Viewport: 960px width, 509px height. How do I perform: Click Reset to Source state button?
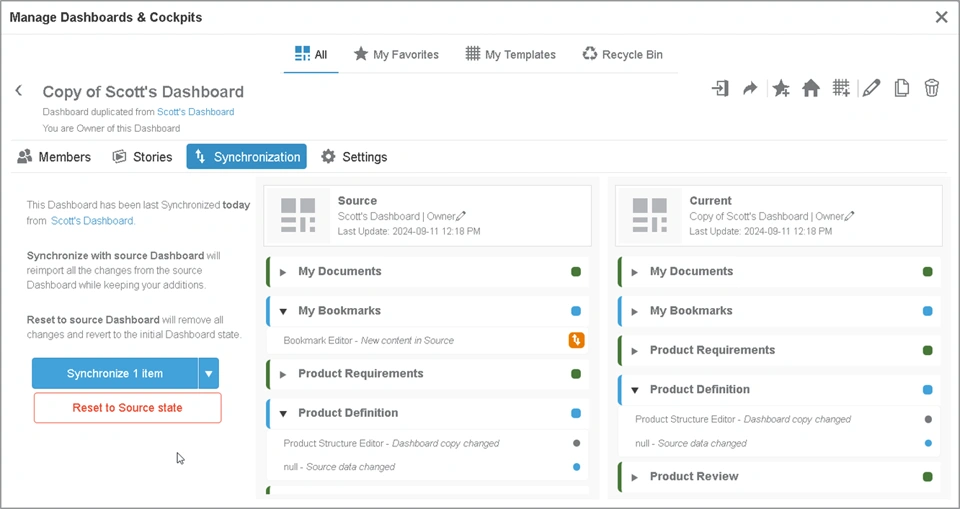pos(127,408)
